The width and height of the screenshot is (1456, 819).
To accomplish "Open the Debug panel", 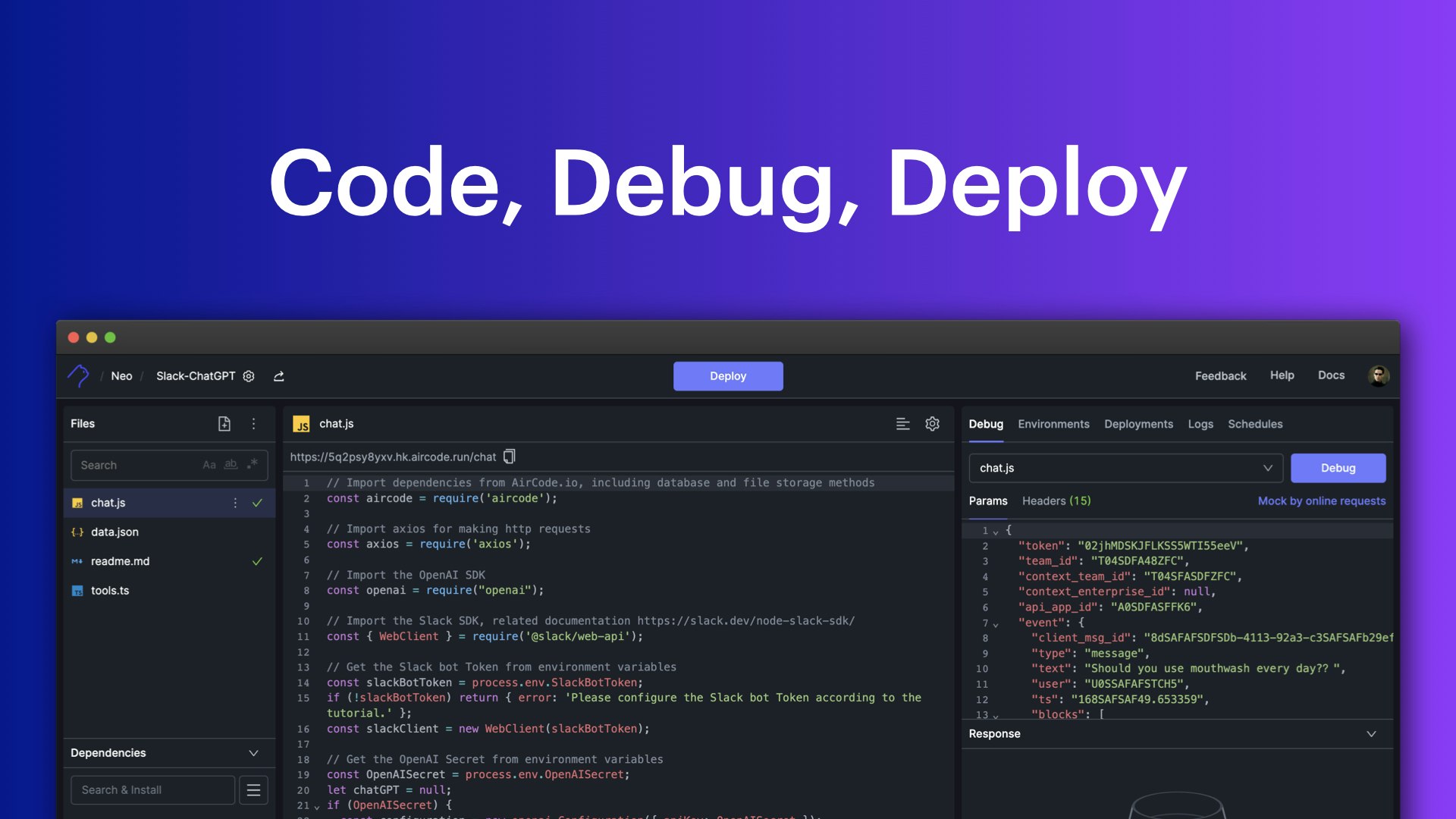I will (985, 425).
